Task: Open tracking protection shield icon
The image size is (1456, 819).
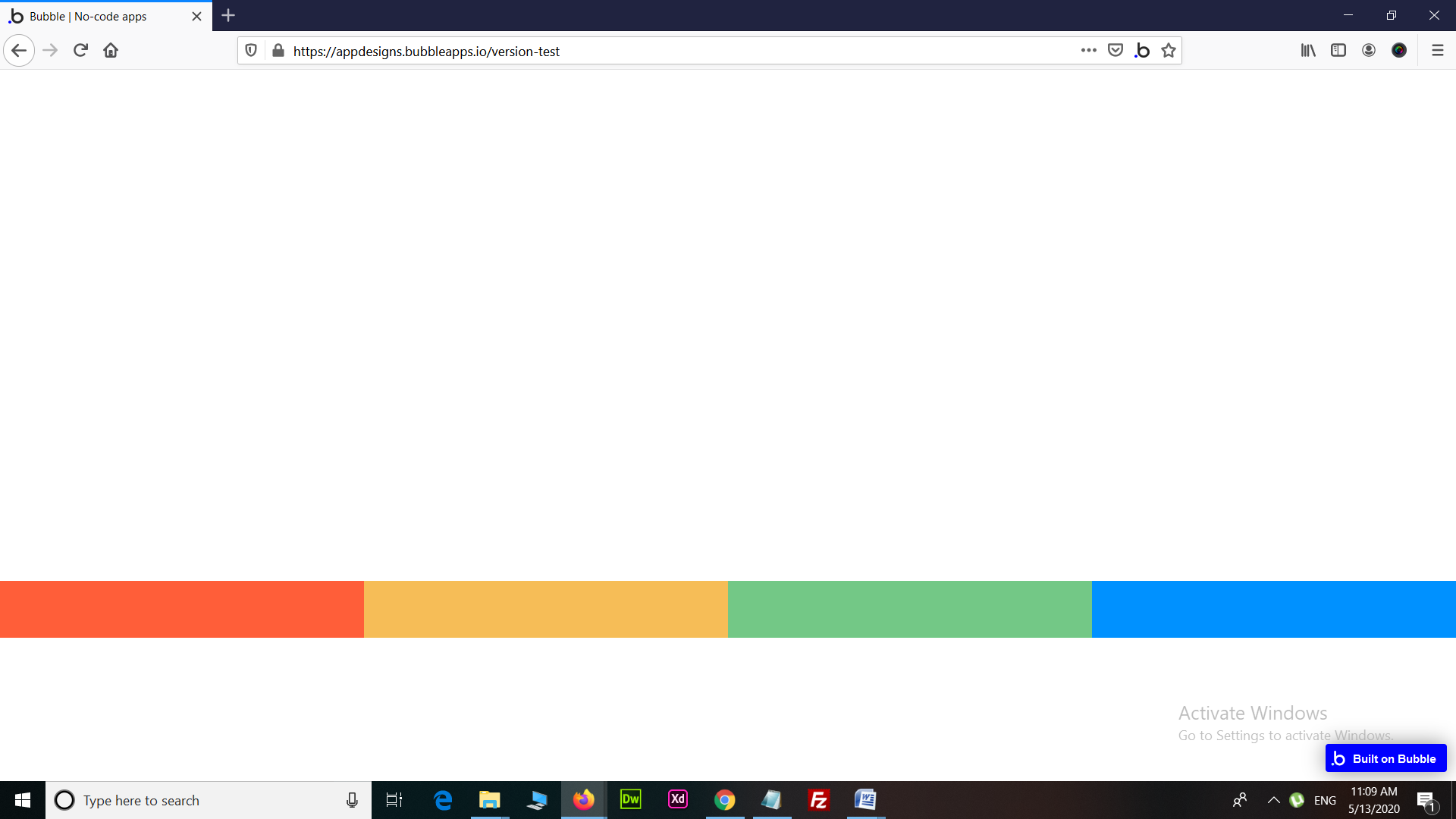Action: tap(251, 51)
